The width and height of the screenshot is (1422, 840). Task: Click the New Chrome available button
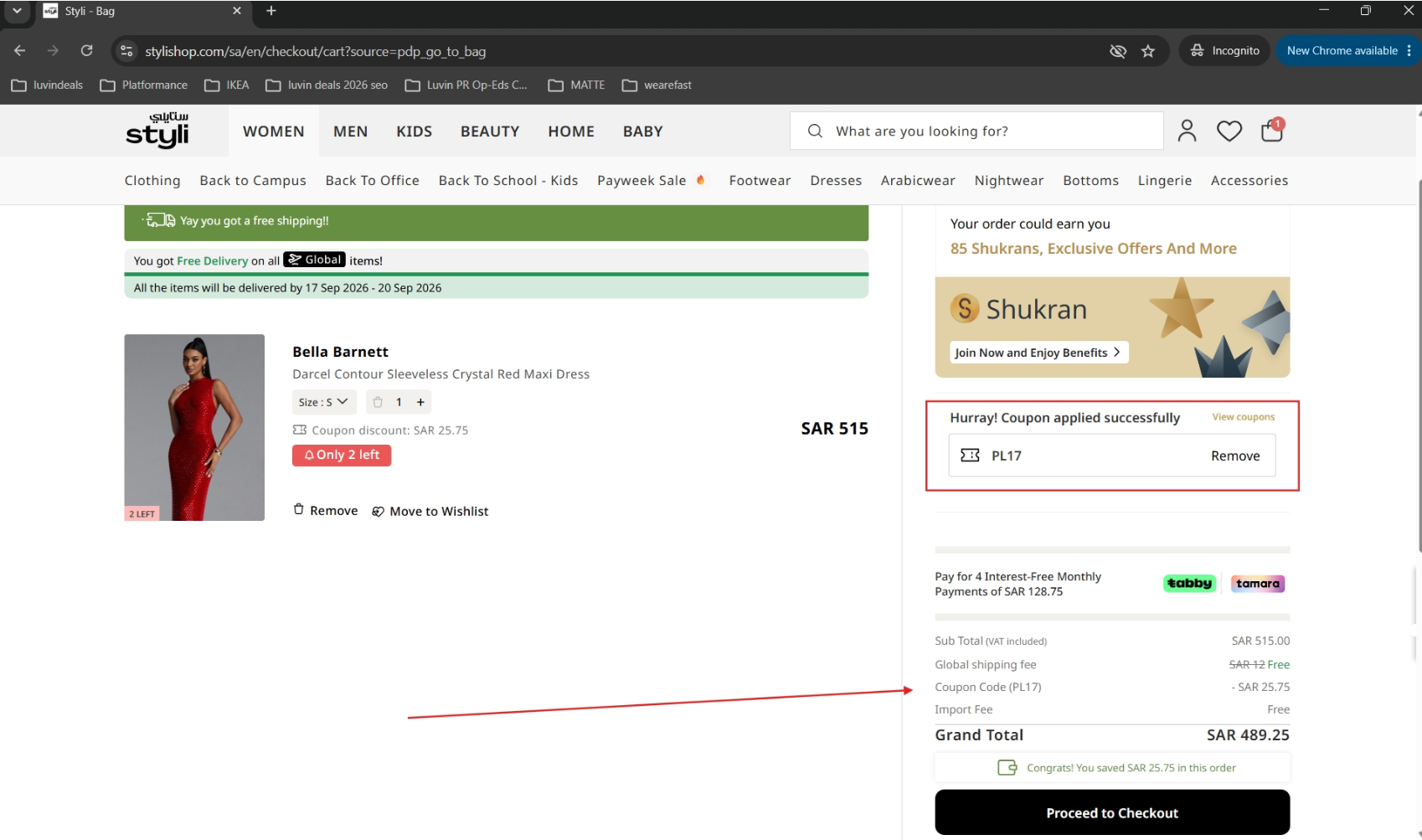[x=1347, y=51]
